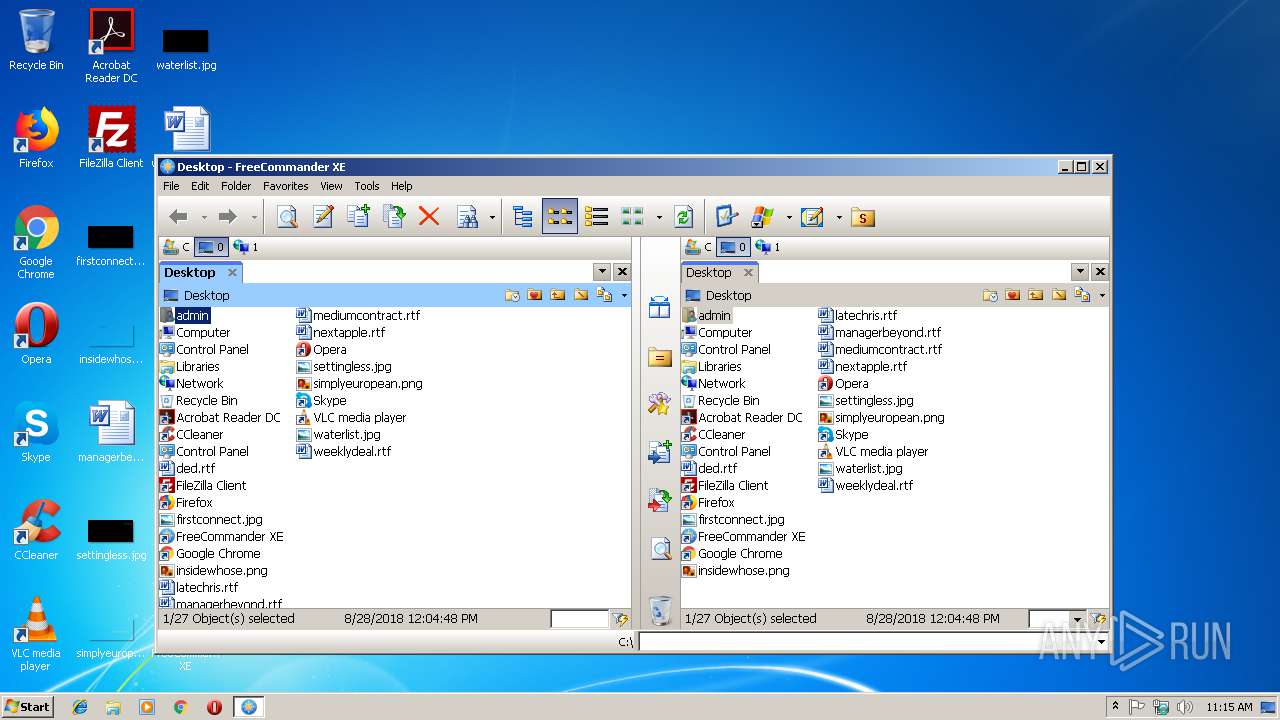Click the magnifier view icon in middle bar
The height and width of the screenshot is (720, 1280).
(660, 548)
